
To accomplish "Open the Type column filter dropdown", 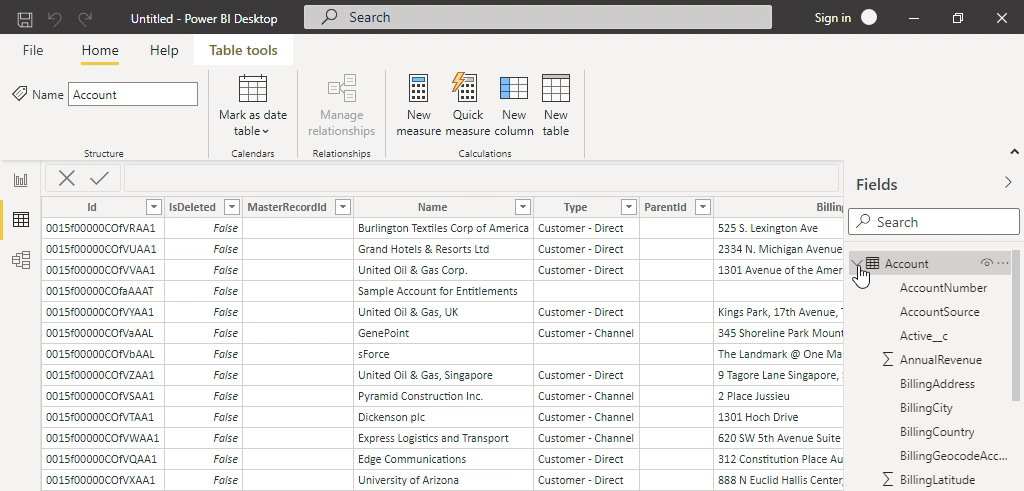I will 628,207.
